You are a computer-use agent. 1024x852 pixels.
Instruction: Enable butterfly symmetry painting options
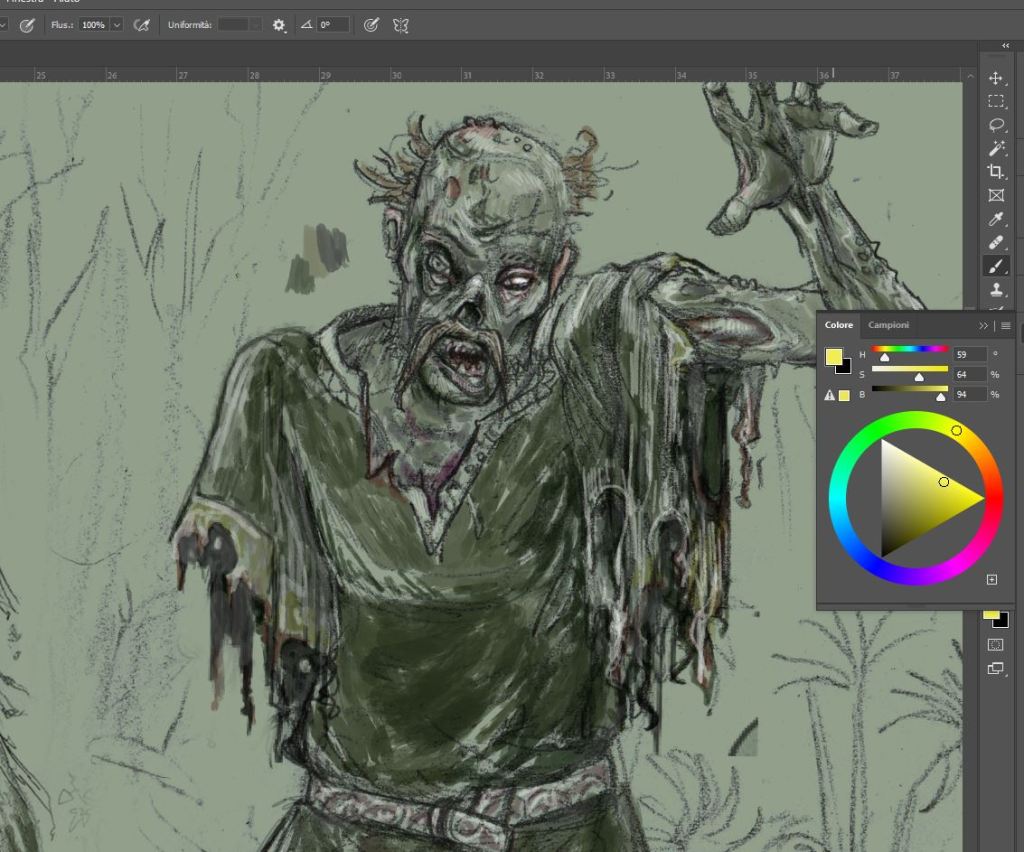(x=401, y=25)
